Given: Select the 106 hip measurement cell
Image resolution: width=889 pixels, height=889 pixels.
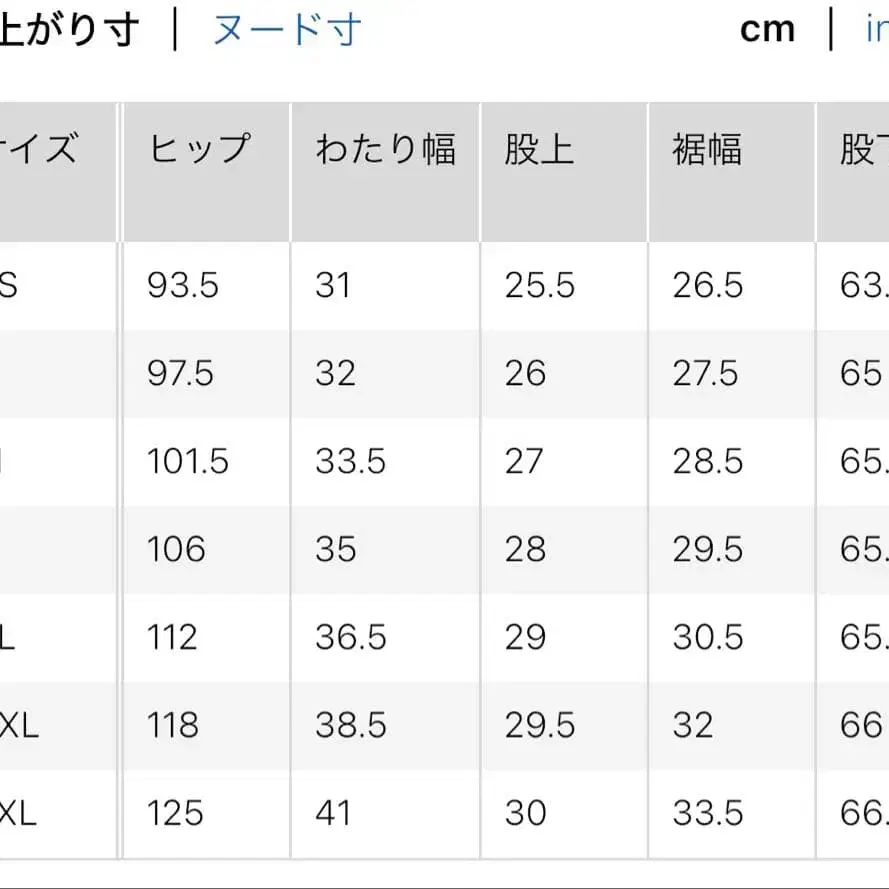Looking at the screenshot, I should point(175,549).
